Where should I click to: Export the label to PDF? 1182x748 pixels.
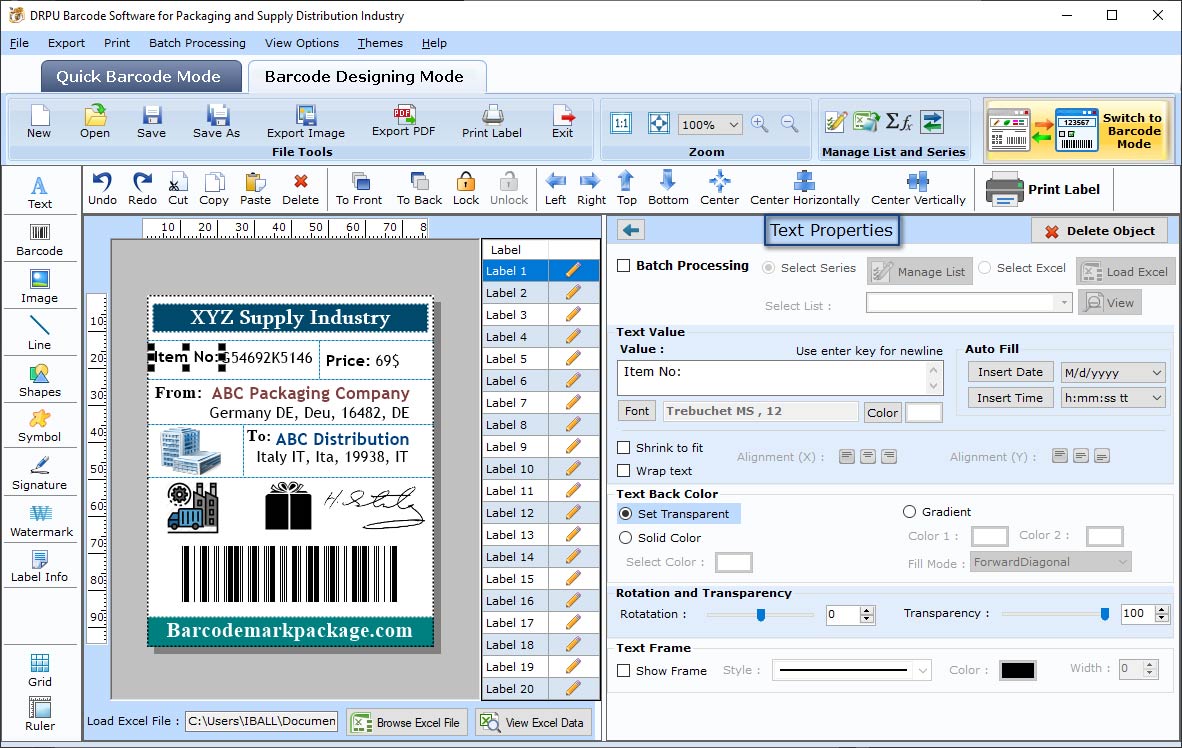403,121
